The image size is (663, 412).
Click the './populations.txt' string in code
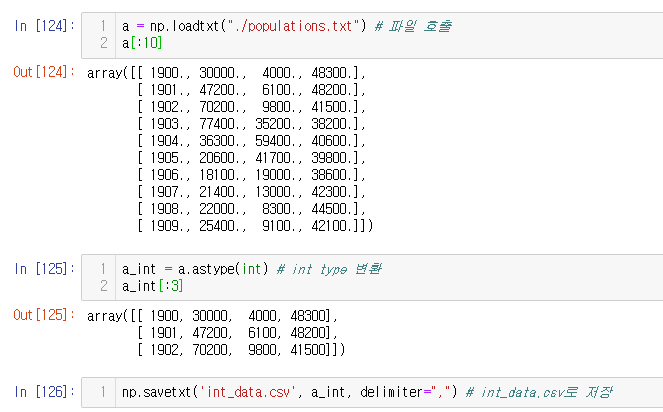pos(293,26)
